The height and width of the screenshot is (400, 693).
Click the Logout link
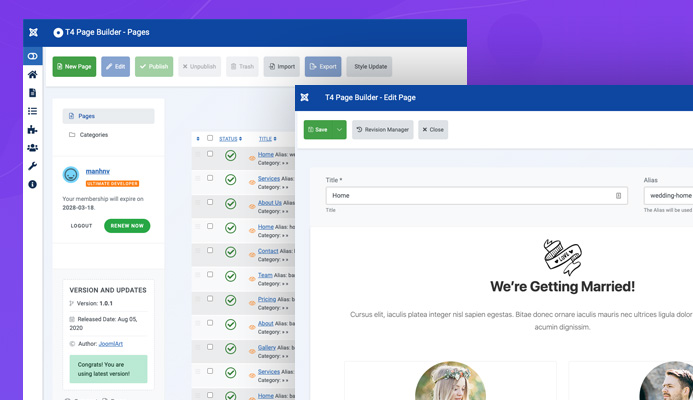81,226
